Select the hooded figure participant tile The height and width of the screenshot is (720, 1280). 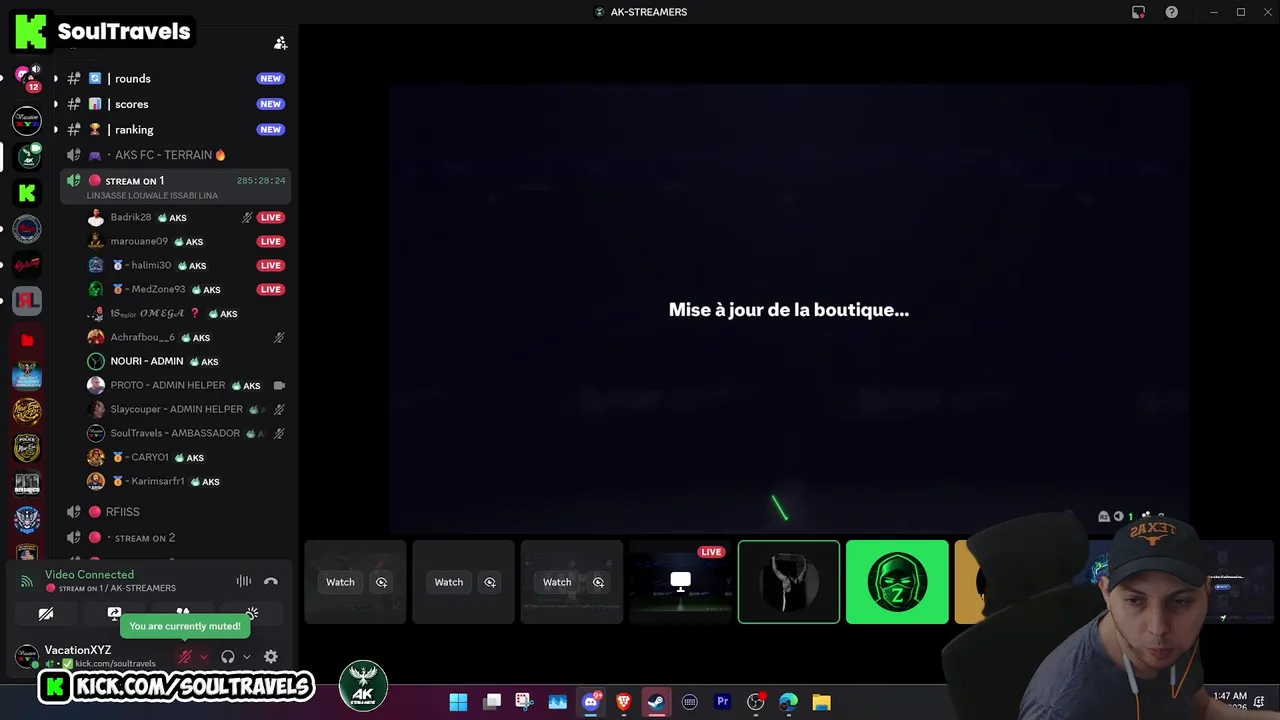click(x=789, y=582)
